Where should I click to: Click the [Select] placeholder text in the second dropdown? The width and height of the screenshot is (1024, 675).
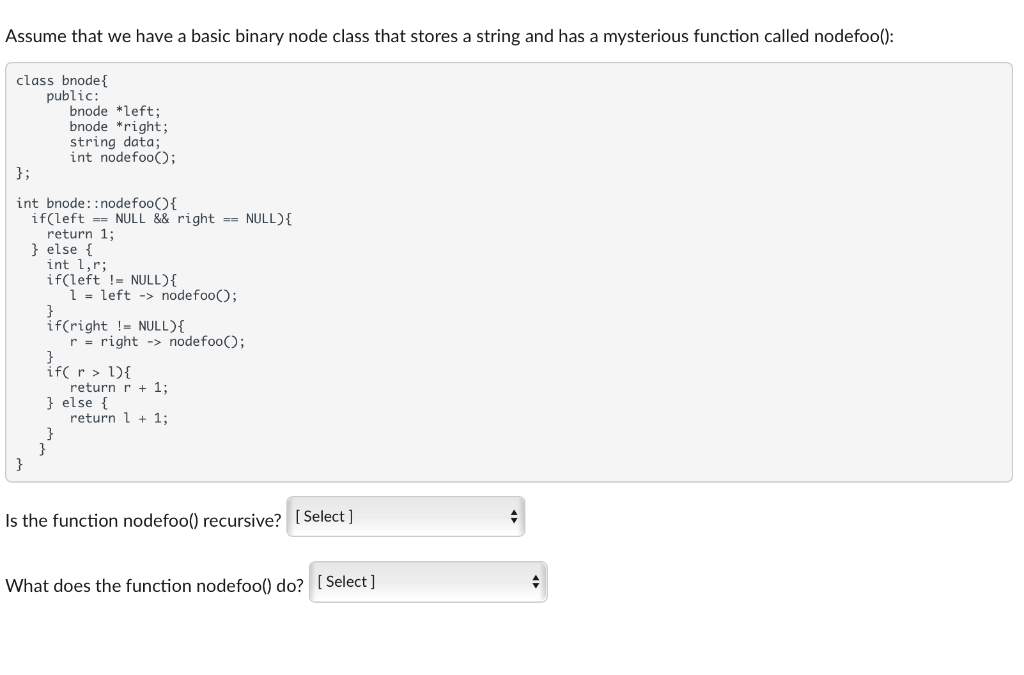[344, 581]
